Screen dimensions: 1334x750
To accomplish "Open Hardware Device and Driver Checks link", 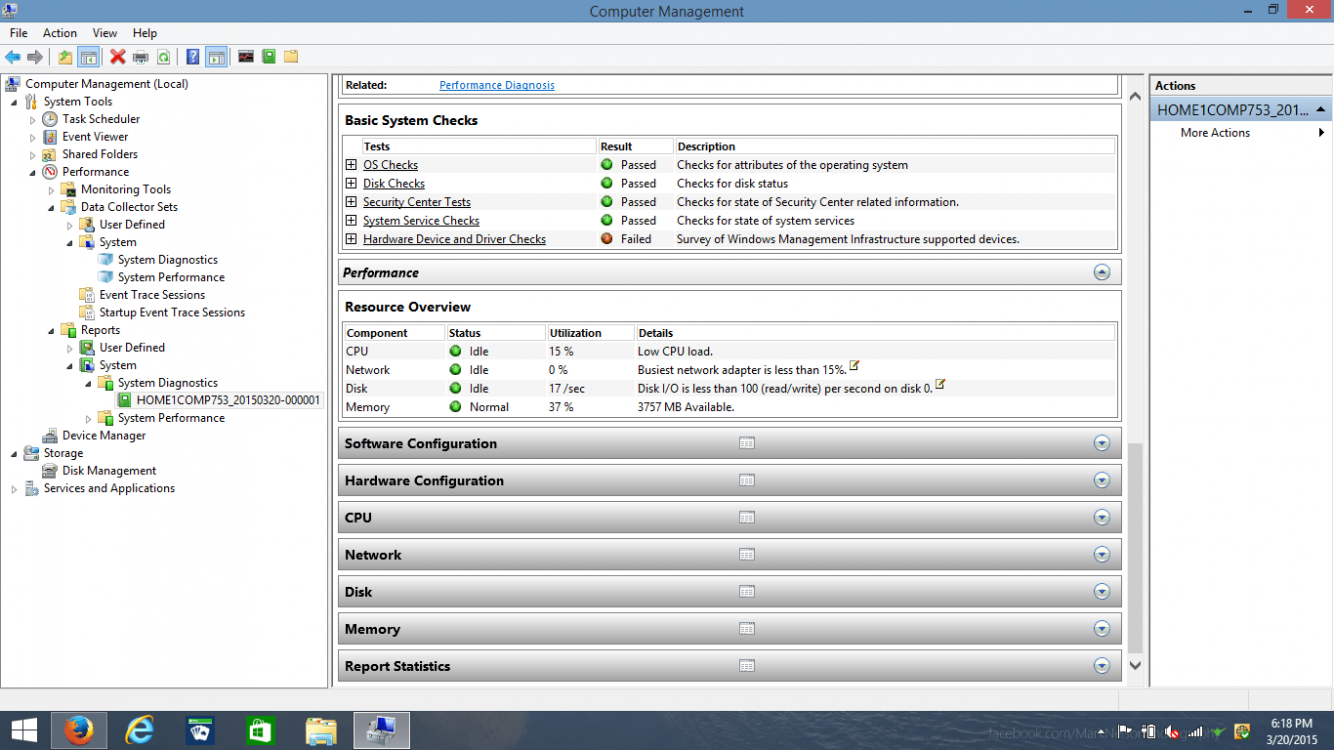I will click(454, 239).
